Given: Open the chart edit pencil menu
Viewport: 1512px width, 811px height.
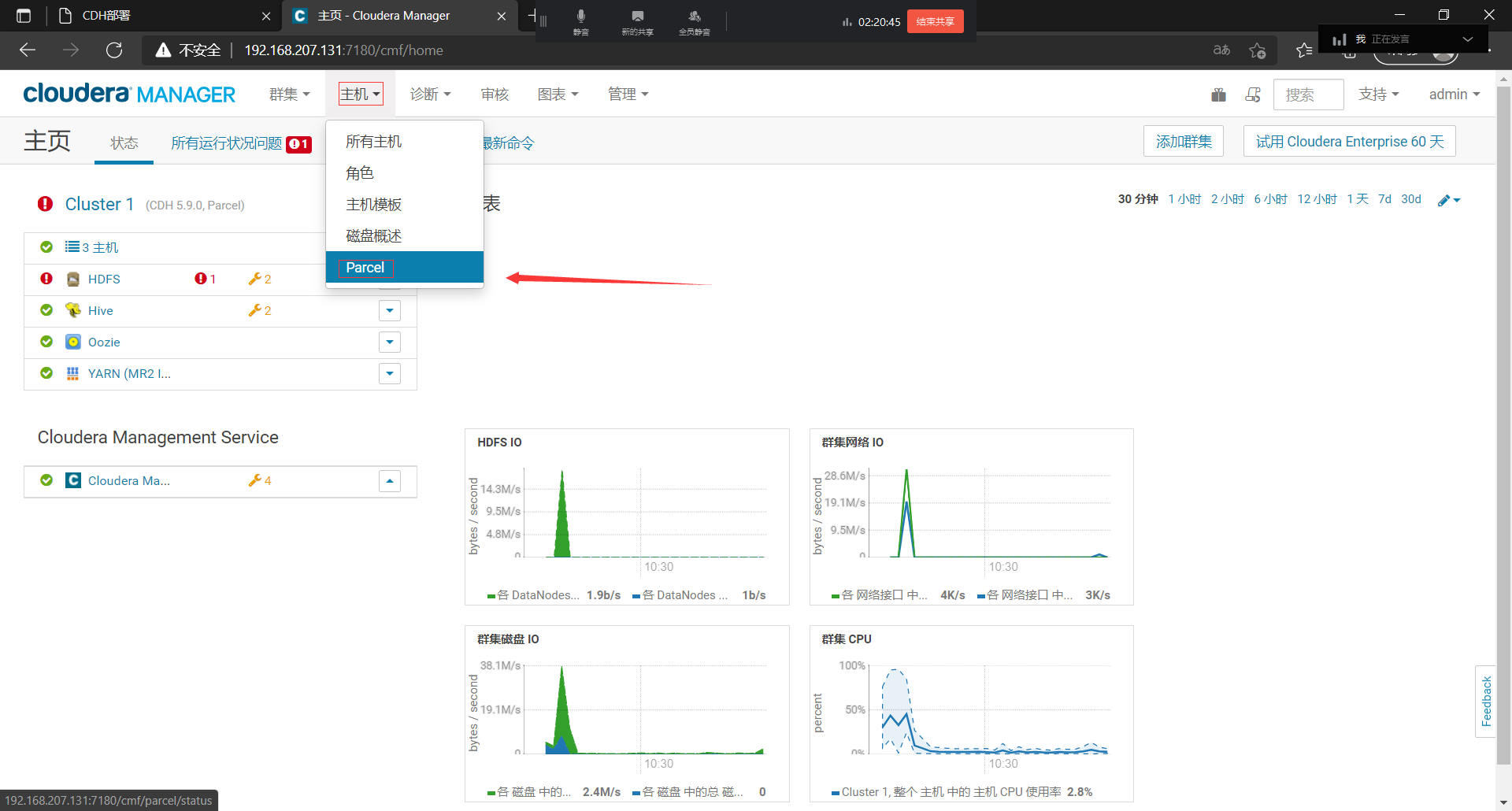Looking at the screenshot, I should pos(1449,200).
